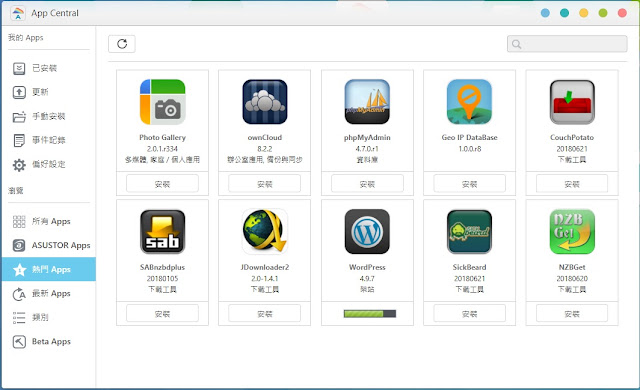
Task: Click the ownCloud title text
Action: [x=264, y=137]
